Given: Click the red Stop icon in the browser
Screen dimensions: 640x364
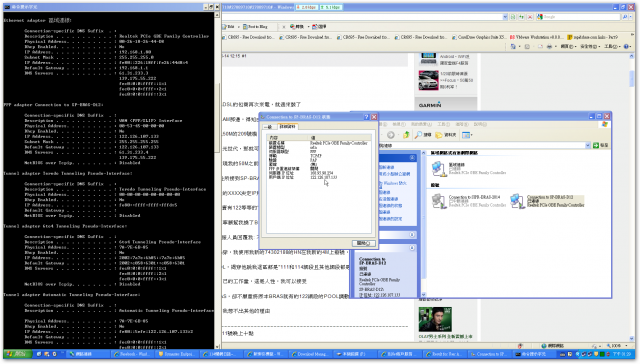Looking at the screenshot, I should click(530, 17).
